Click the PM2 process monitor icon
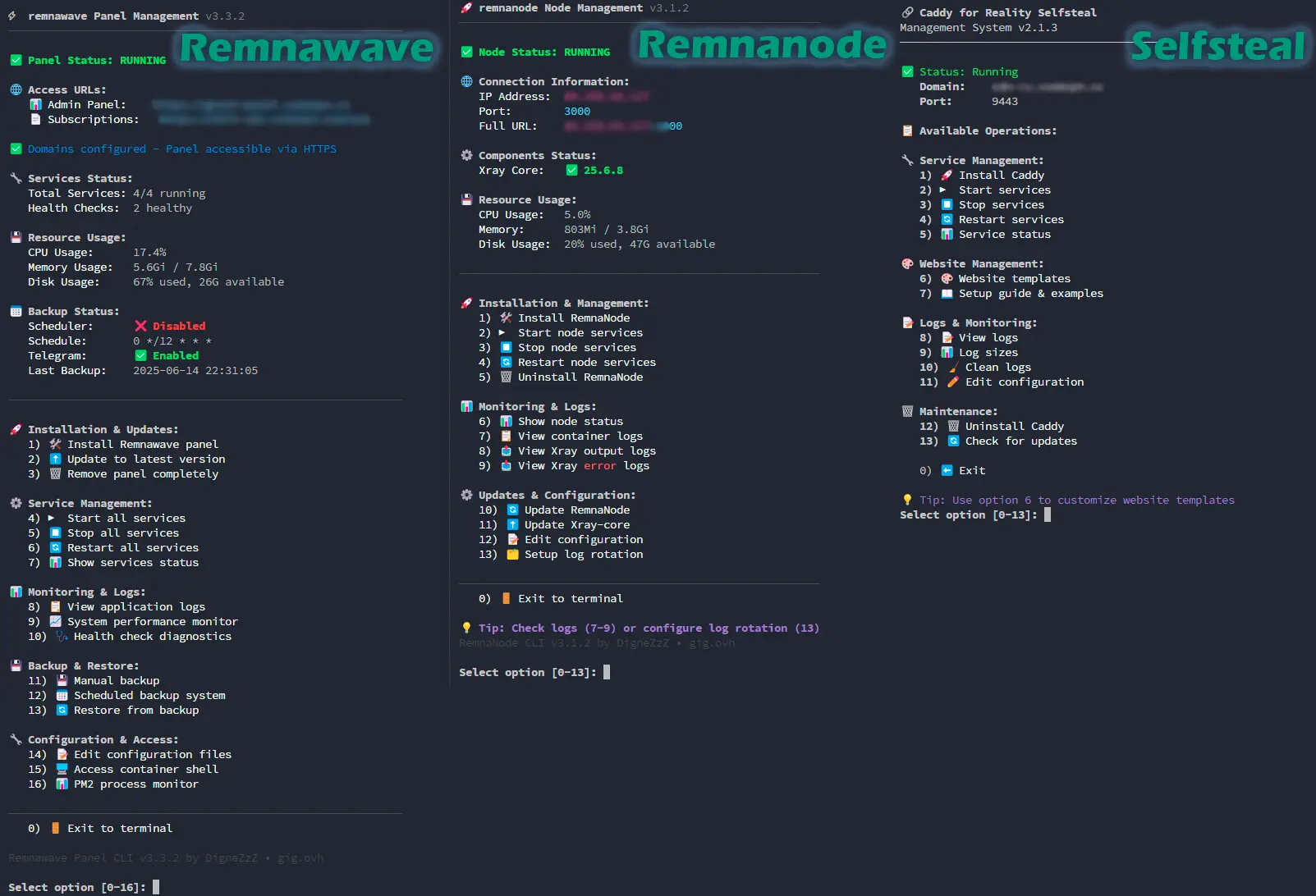Screen dimensions: 1316x896 point(62,784)
